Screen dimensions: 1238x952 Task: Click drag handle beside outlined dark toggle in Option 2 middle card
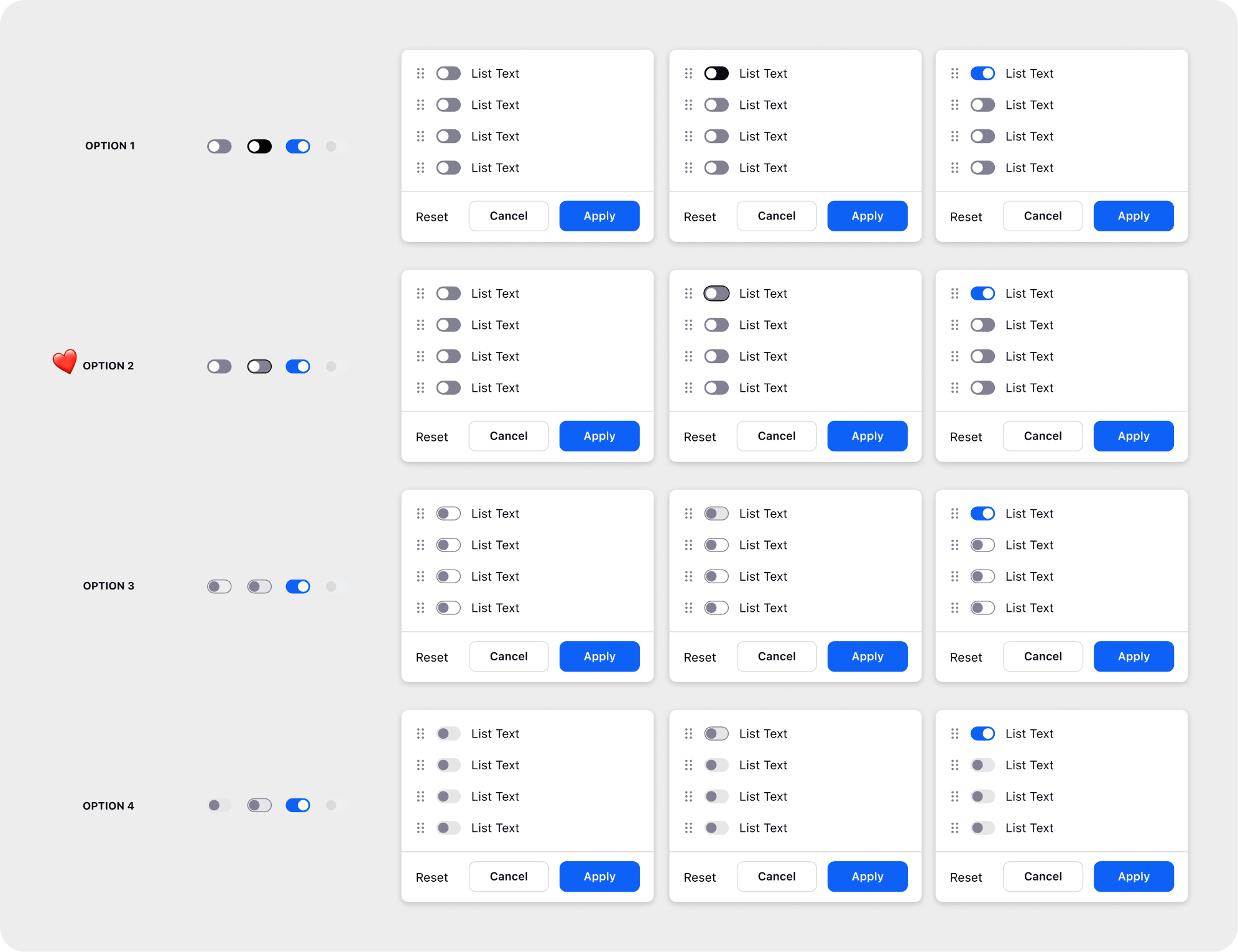(x=688, y=293)
